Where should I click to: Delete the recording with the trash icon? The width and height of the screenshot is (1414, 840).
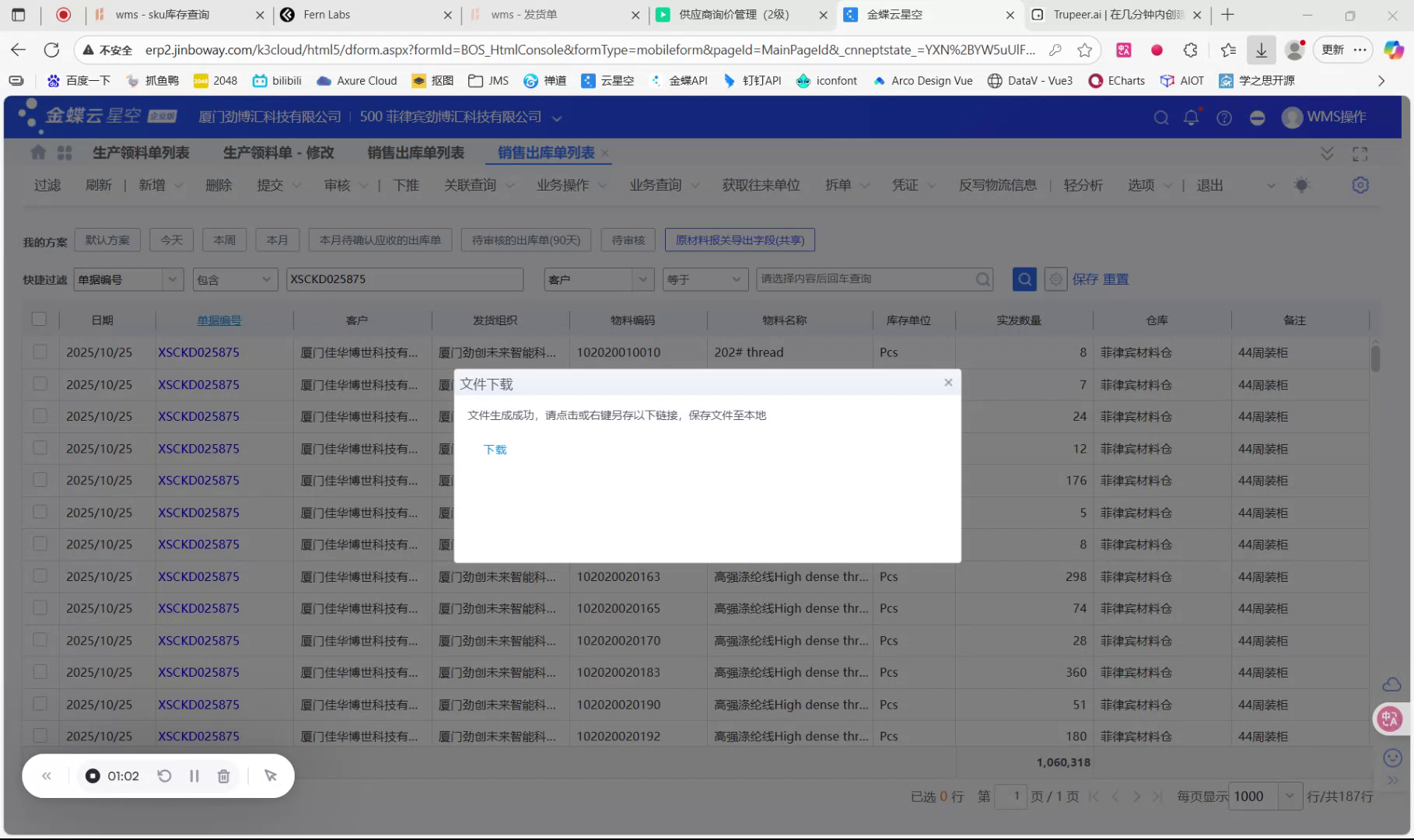coord(223,775)
